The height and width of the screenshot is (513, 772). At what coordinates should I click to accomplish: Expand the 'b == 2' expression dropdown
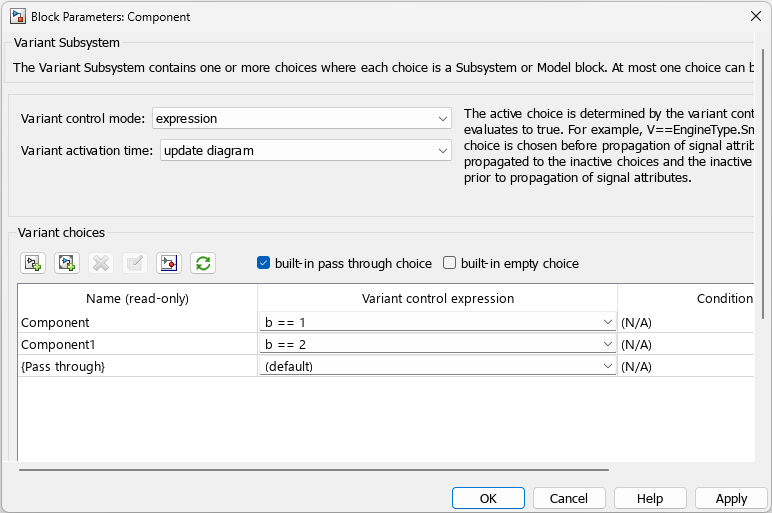(x=607, y=344)
